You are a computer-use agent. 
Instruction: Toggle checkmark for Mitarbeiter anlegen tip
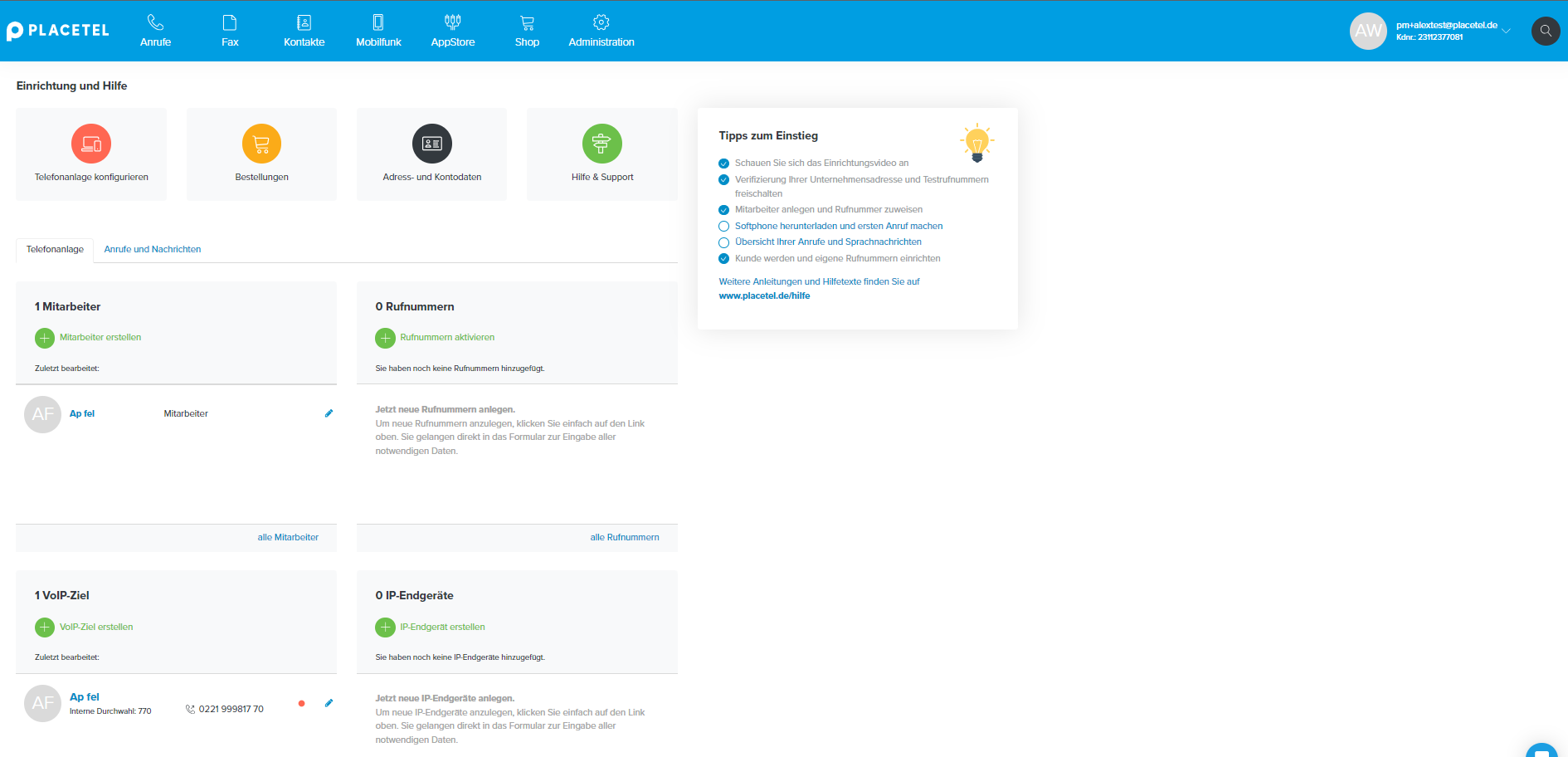[723, 210]
